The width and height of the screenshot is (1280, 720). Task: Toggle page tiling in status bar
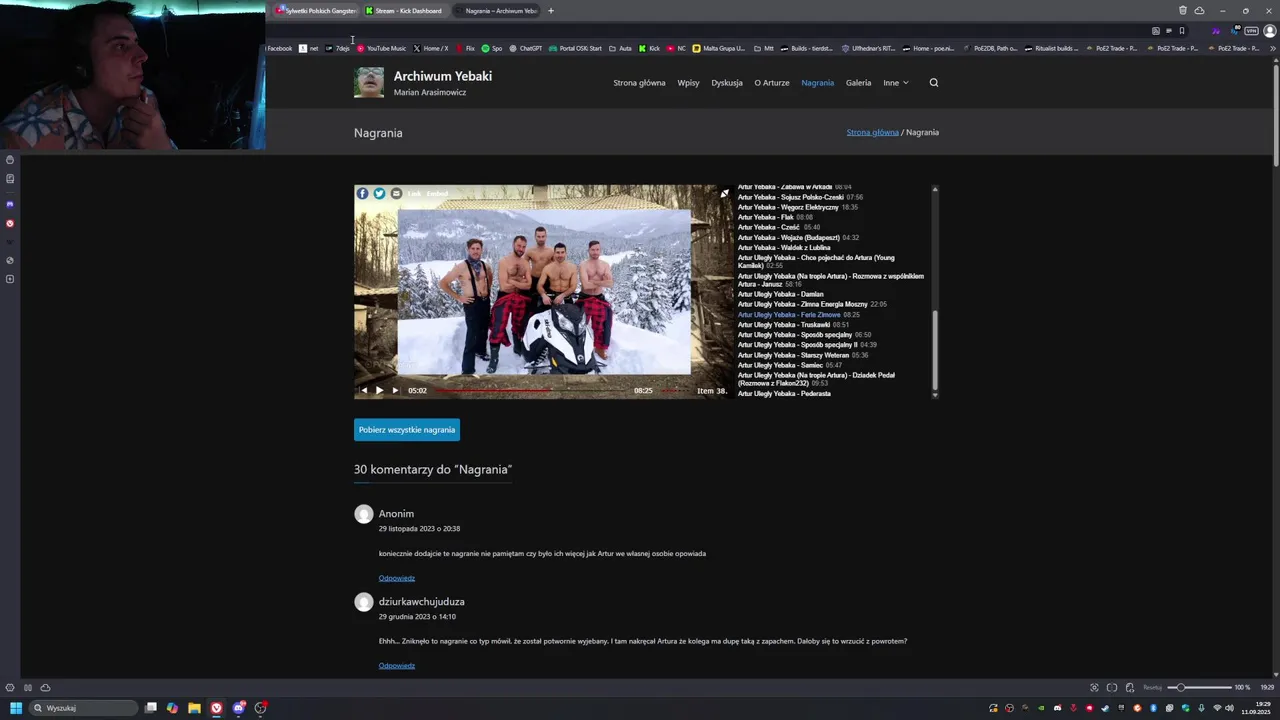(x=1112, y=687)
